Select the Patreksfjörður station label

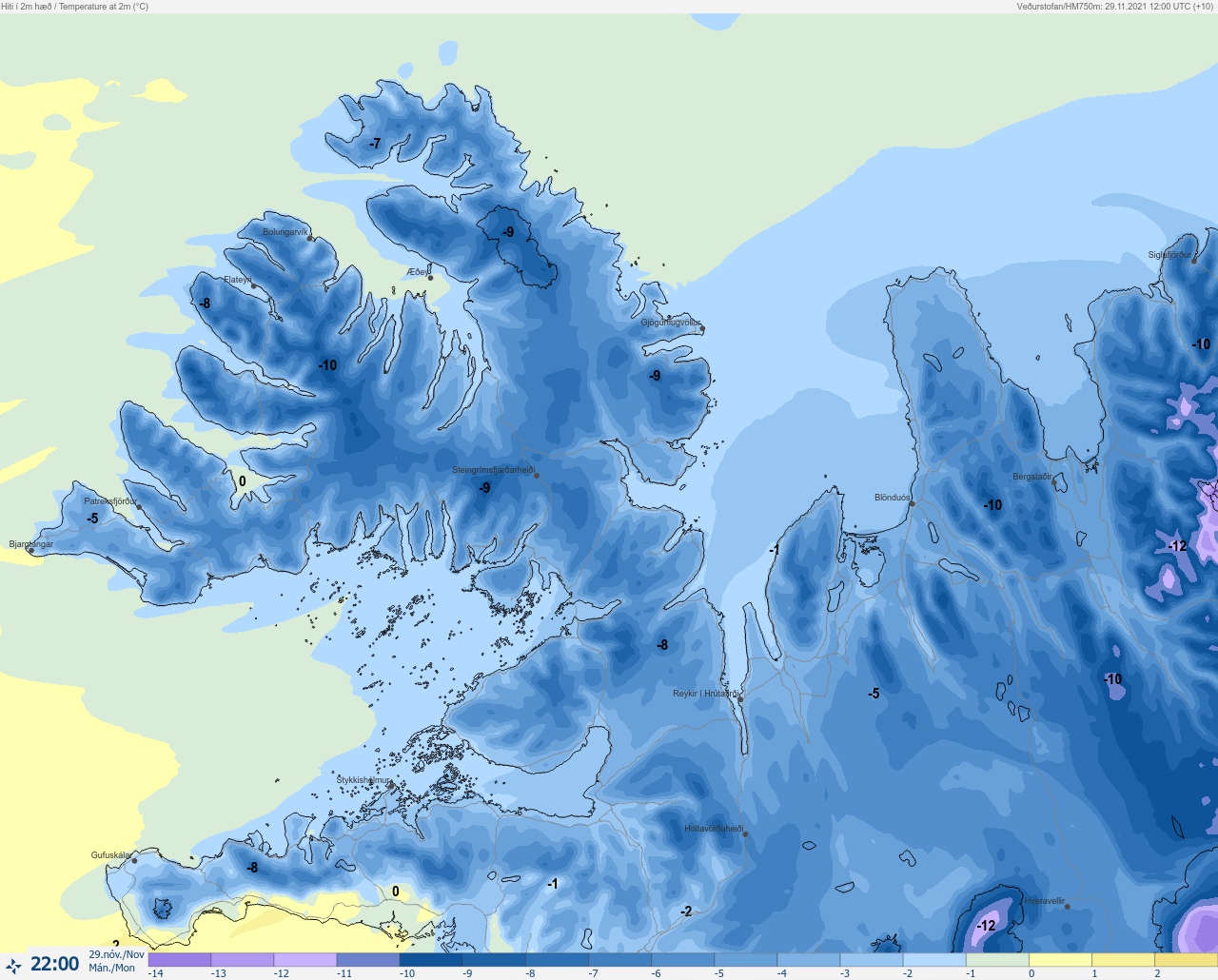110,501
